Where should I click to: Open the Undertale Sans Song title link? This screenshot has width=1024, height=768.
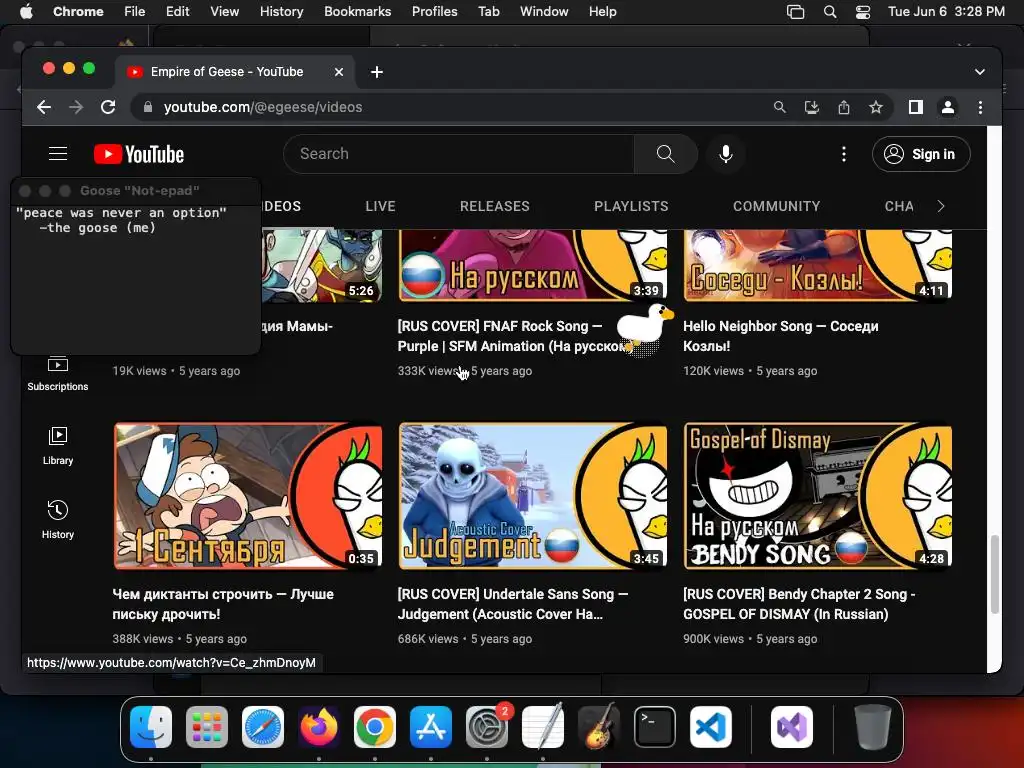513,604
